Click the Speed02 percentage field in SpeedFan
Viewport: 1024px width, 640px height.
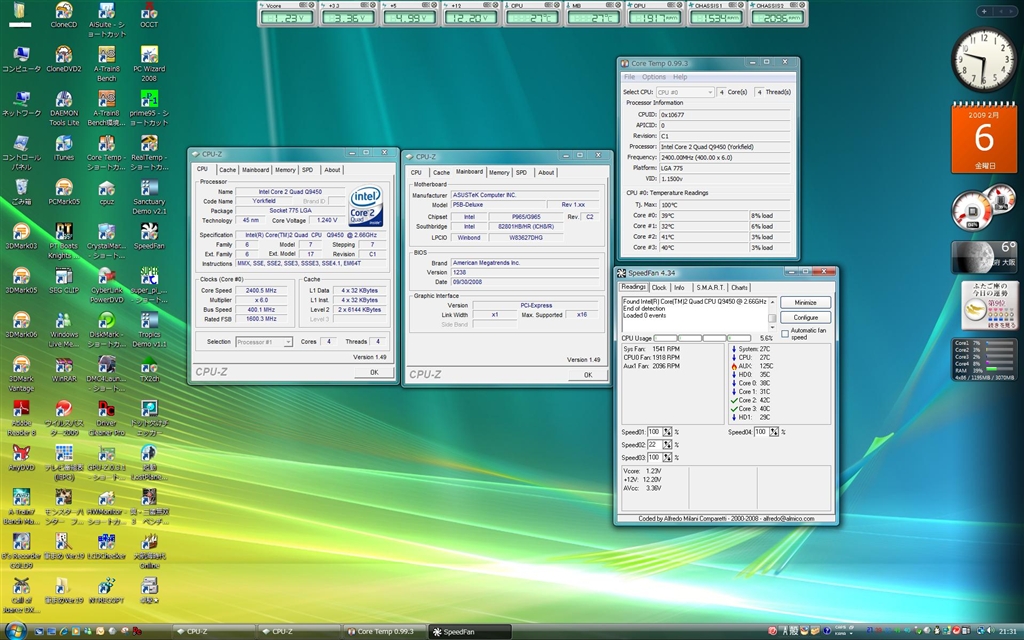(654, 445)
